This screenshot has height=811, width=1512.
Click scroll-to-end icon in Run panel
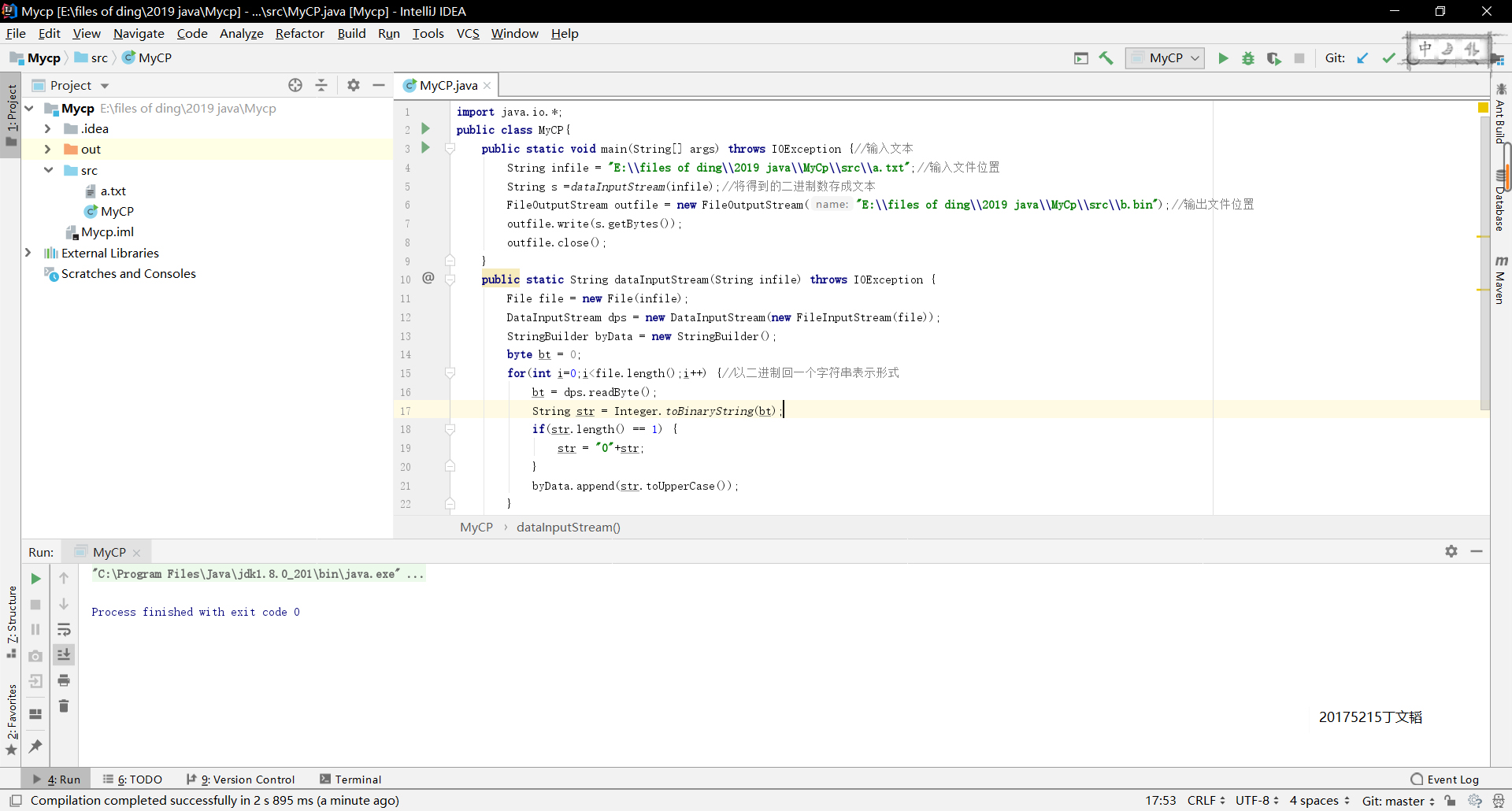64,654
